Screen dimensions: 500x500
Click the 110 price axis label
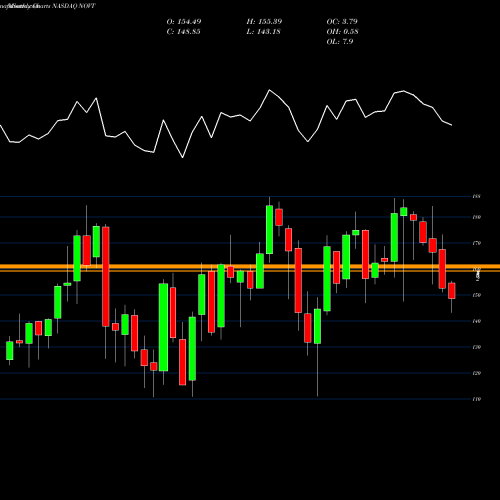pyautogui.click(x=477, y=399)
